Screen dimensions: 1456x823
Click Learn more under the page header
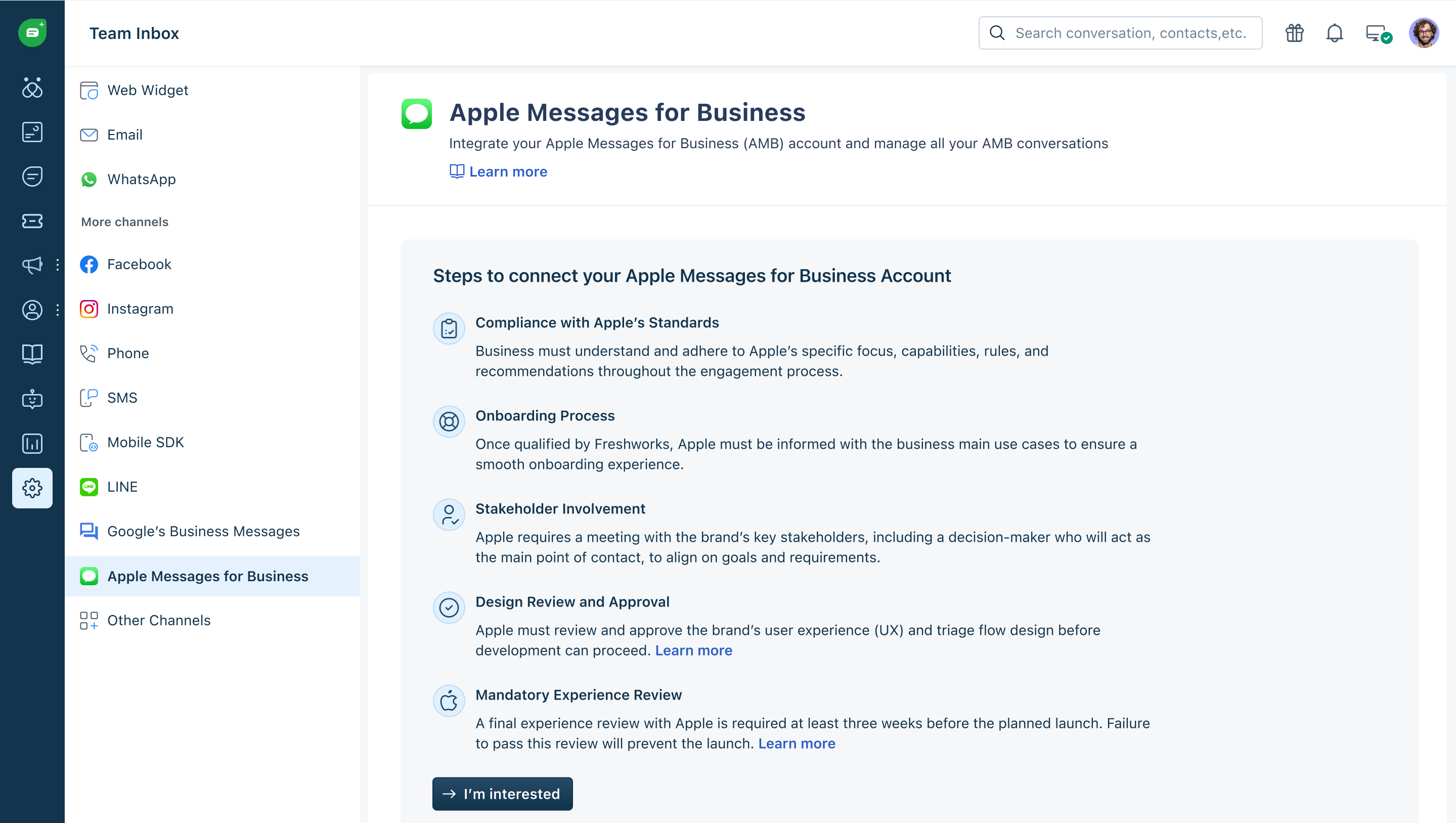click(508, 171)
